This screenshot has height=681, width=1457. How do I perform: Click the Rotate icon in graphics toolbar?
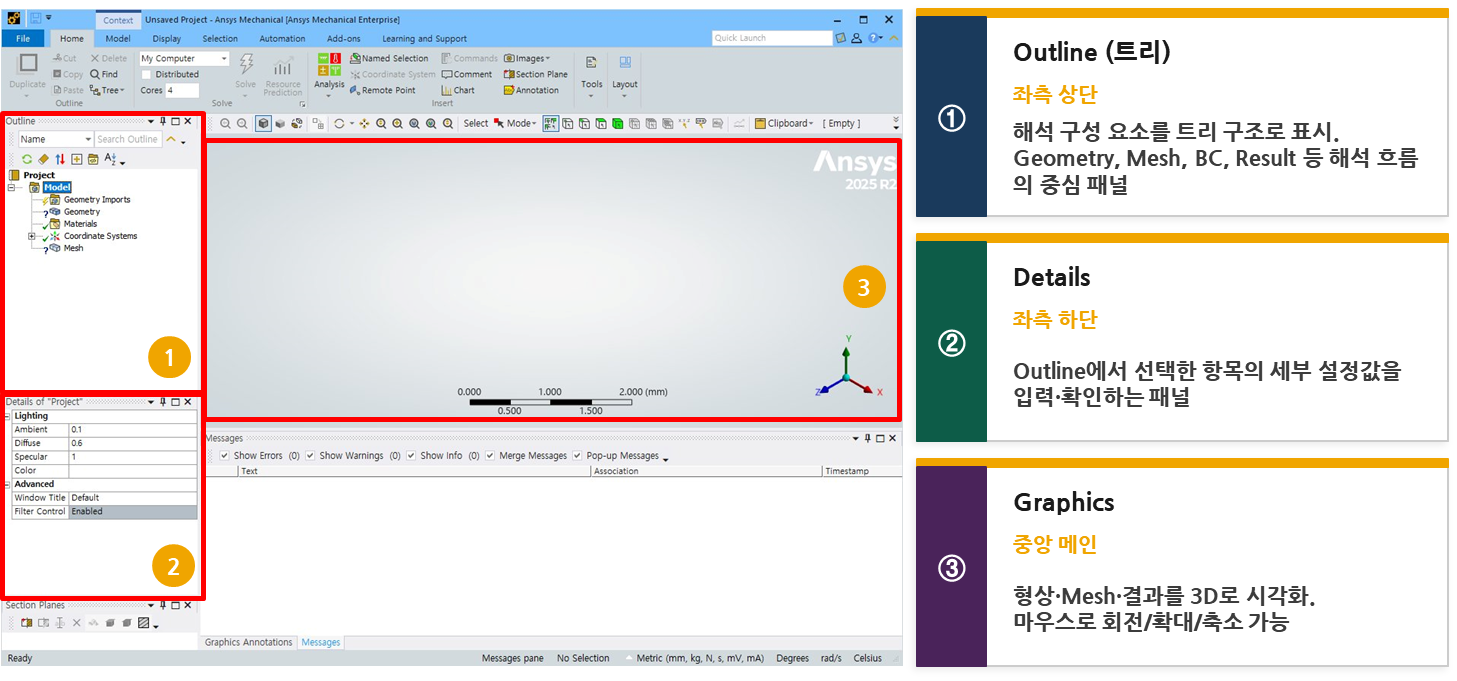(x=340, y=124)
